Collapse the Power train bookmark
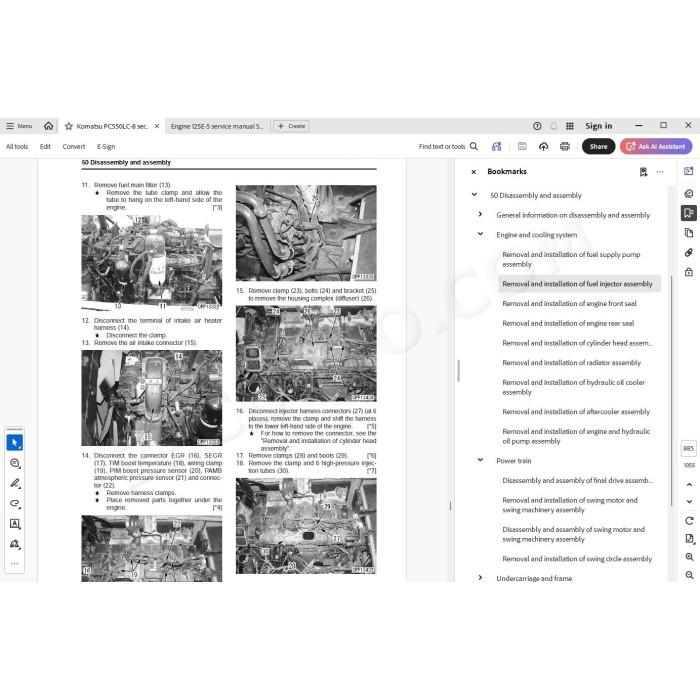Screen dimensions: 700x700 click(480, 460)
